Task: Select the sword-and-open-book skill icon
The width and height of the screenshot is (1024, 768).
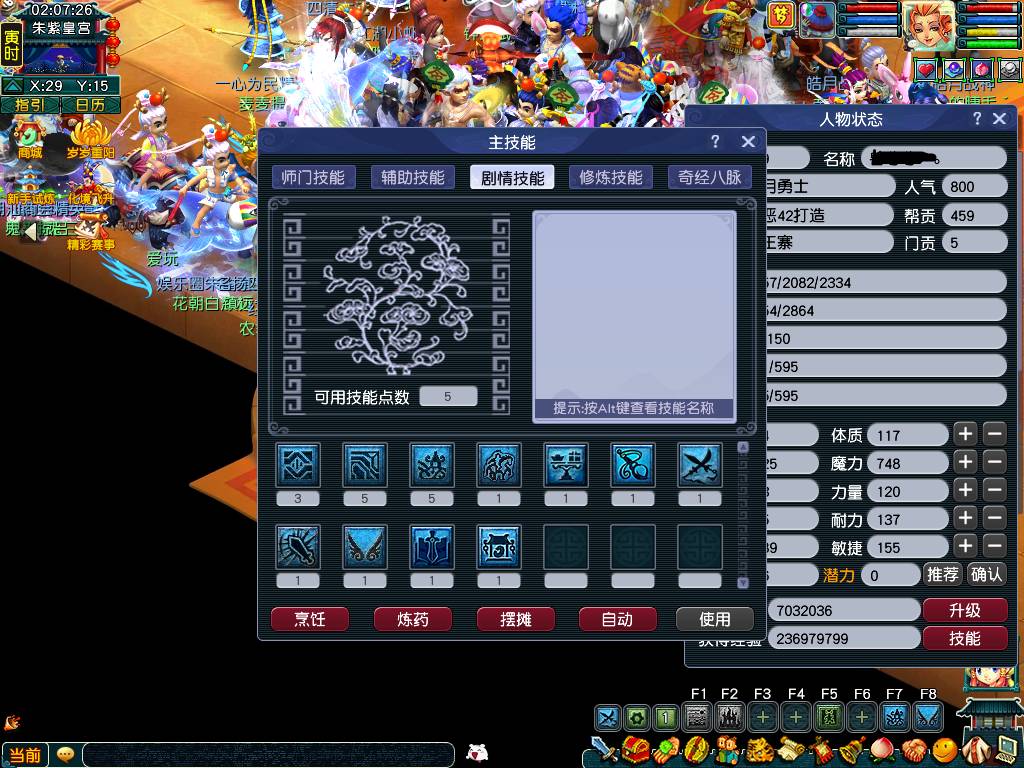Action: 432,547
